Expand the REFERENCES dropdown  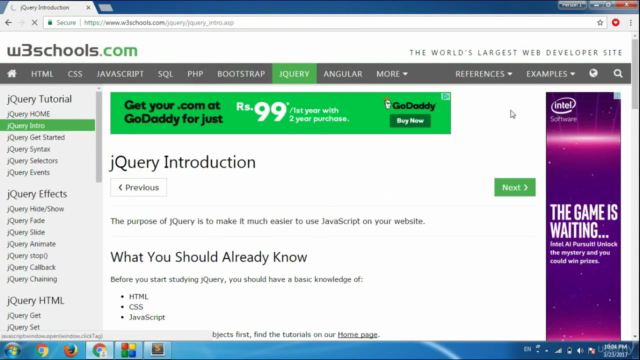coord(484,74)
